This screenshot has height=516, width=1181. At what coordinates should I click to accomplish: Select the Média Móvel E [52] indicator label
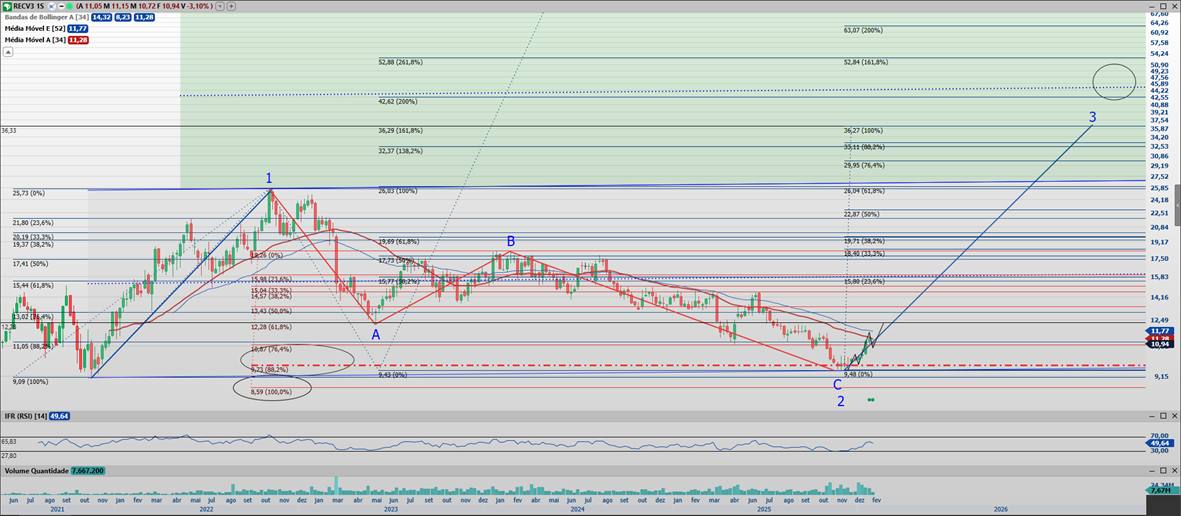(x=33, y=29)
